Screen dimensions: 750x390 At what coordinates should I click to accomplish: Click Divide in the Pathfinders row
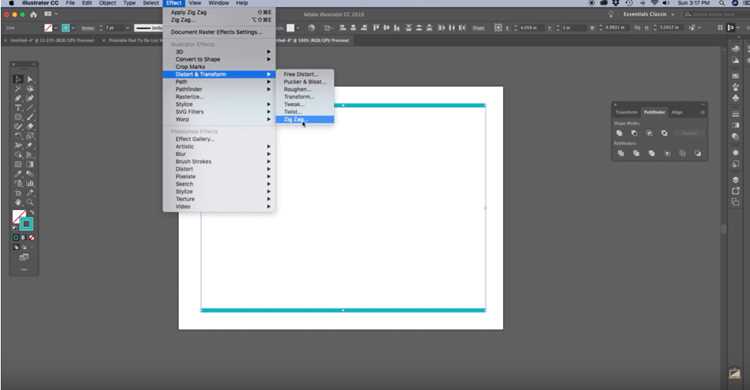pos(621,154)
